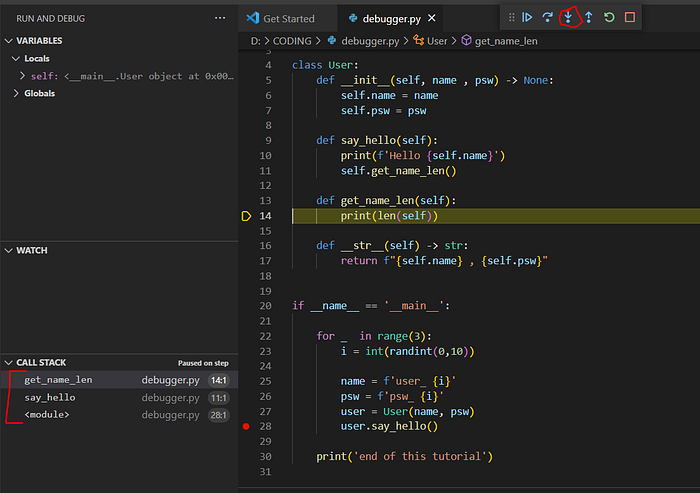The width and height of the screenshot is (700, 493).
Task: Click 'self.name = name' on line 6
Action: pyautogui.click(x=389, y=96)
